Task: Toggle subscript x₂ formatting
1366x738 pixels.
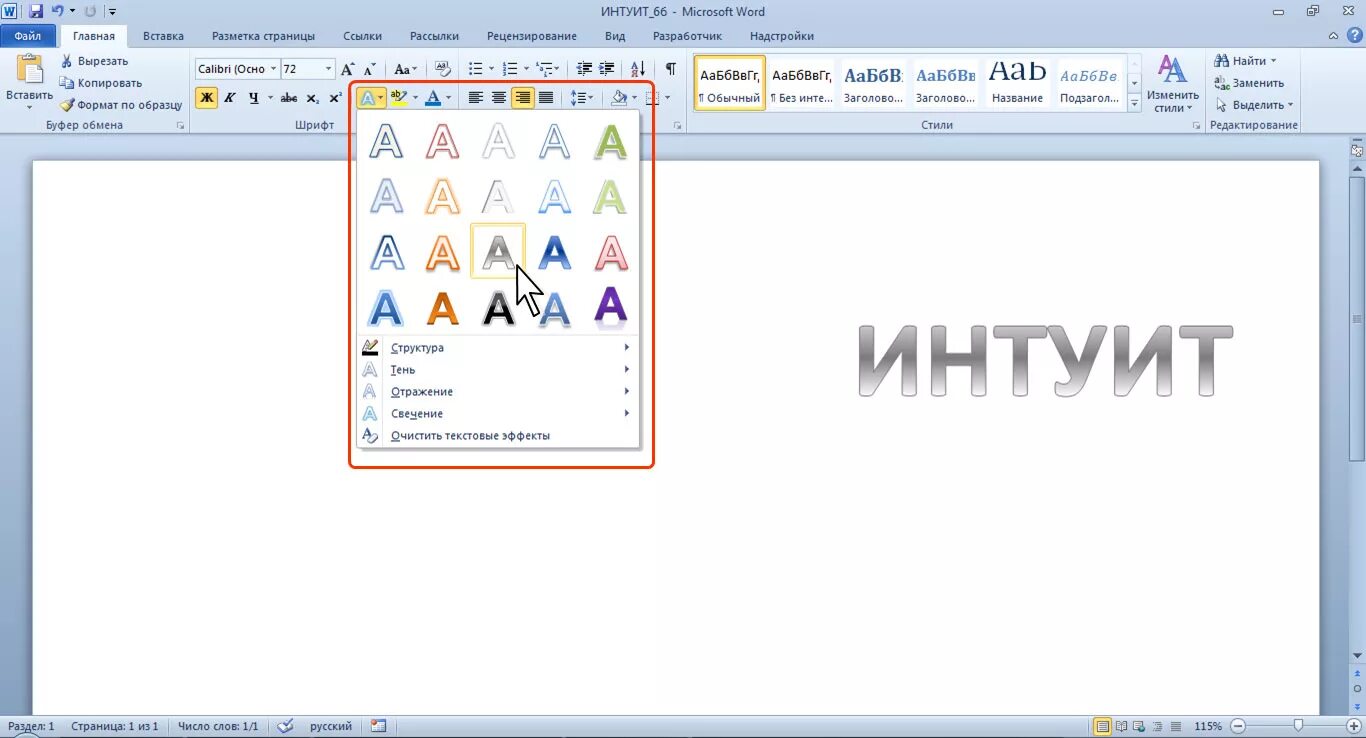Action: point(313,98)
